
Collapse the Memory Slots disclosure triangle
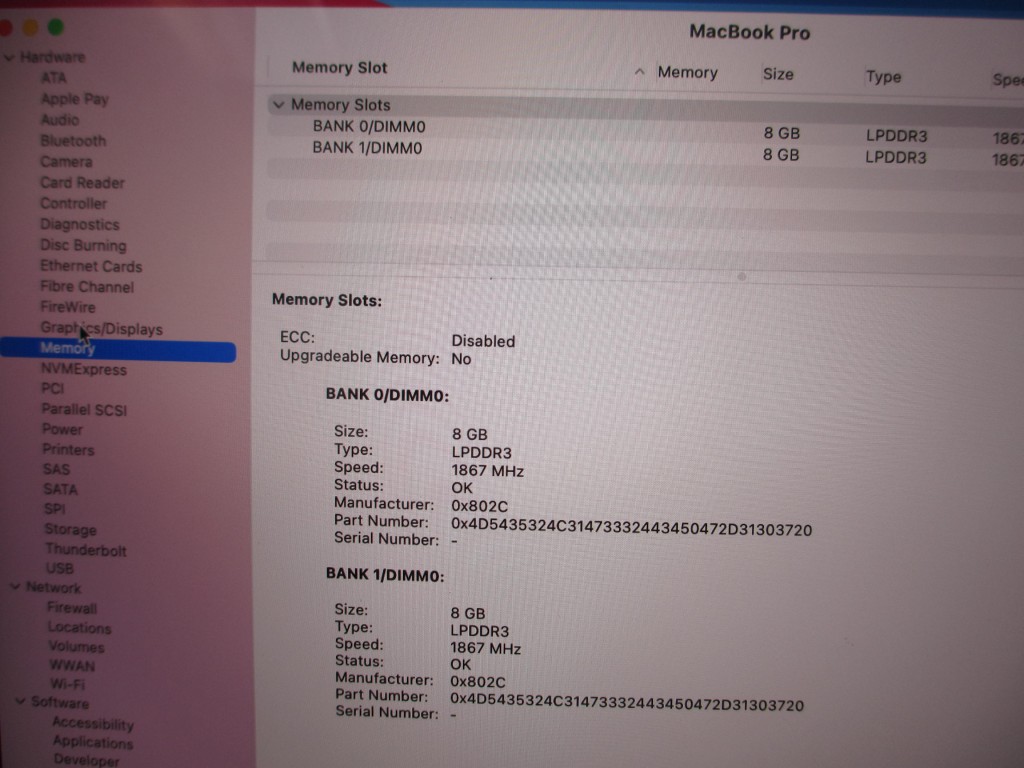pos(279,104)
